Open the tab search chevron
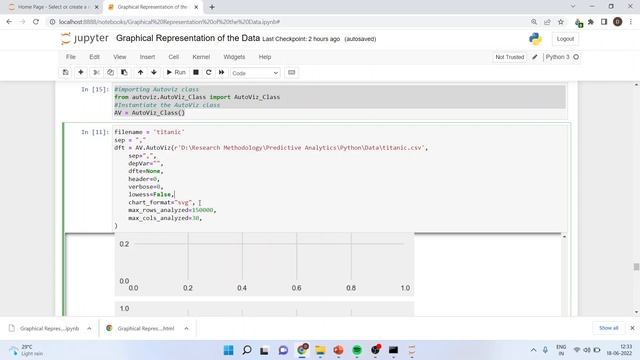This screenshot has width=640, height=360. (x=573, y=7)
